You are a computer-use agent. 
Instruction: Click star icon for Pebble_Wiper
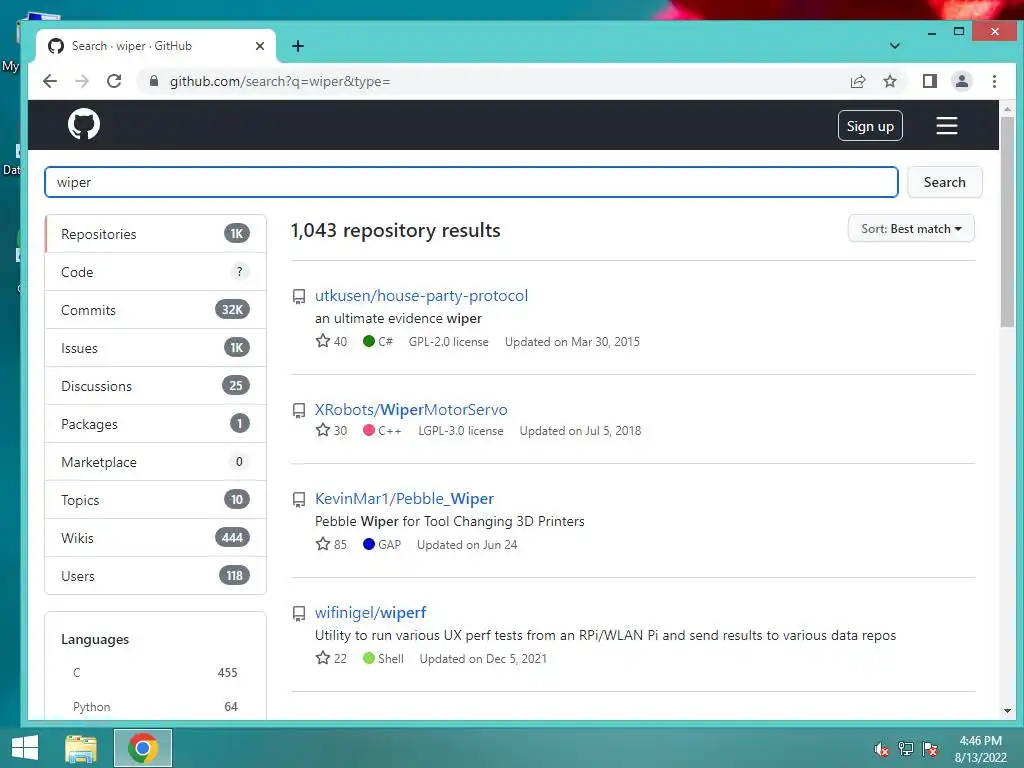pos(323,544)
